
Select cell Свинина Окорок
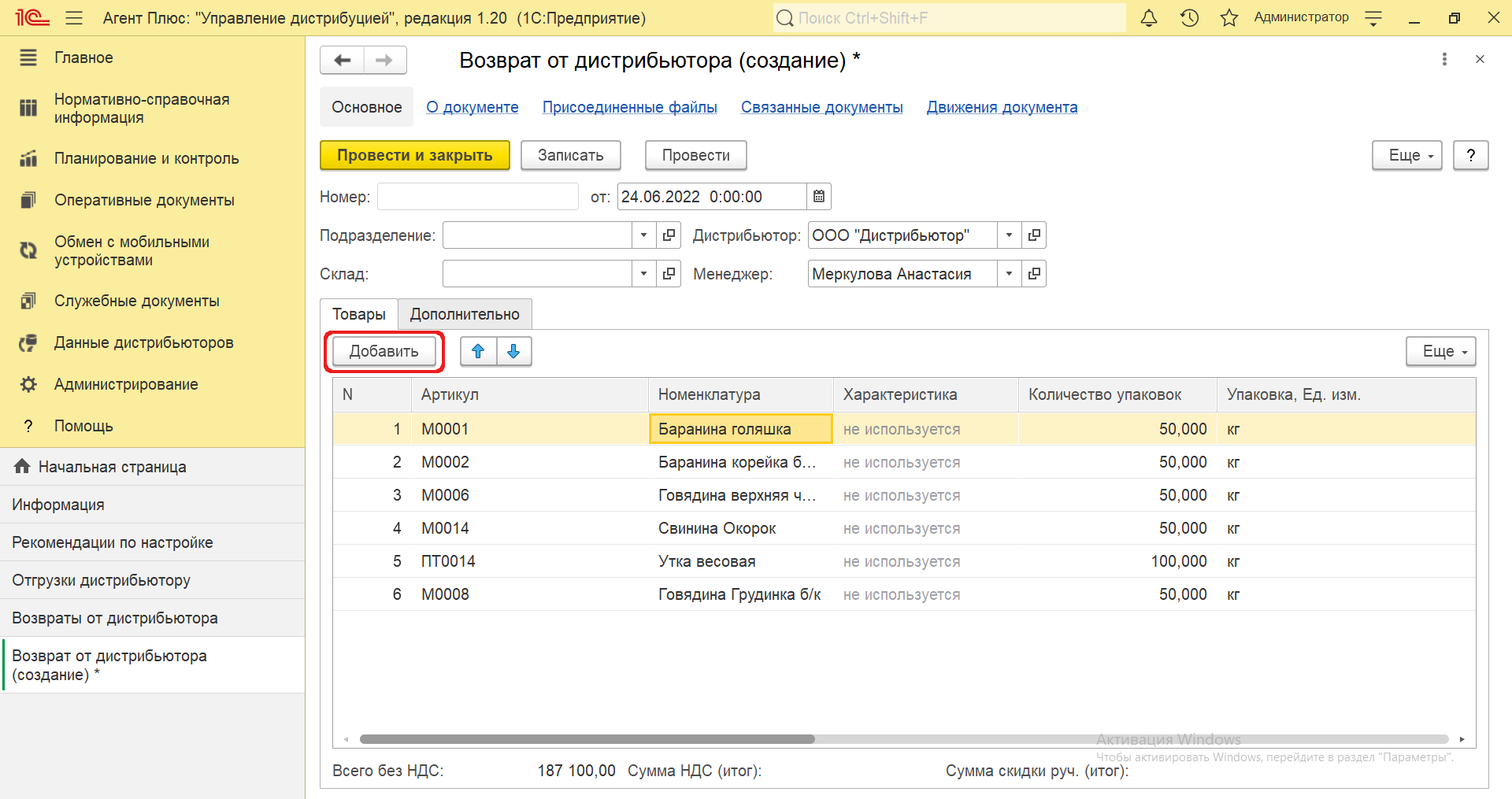(740, 528)
